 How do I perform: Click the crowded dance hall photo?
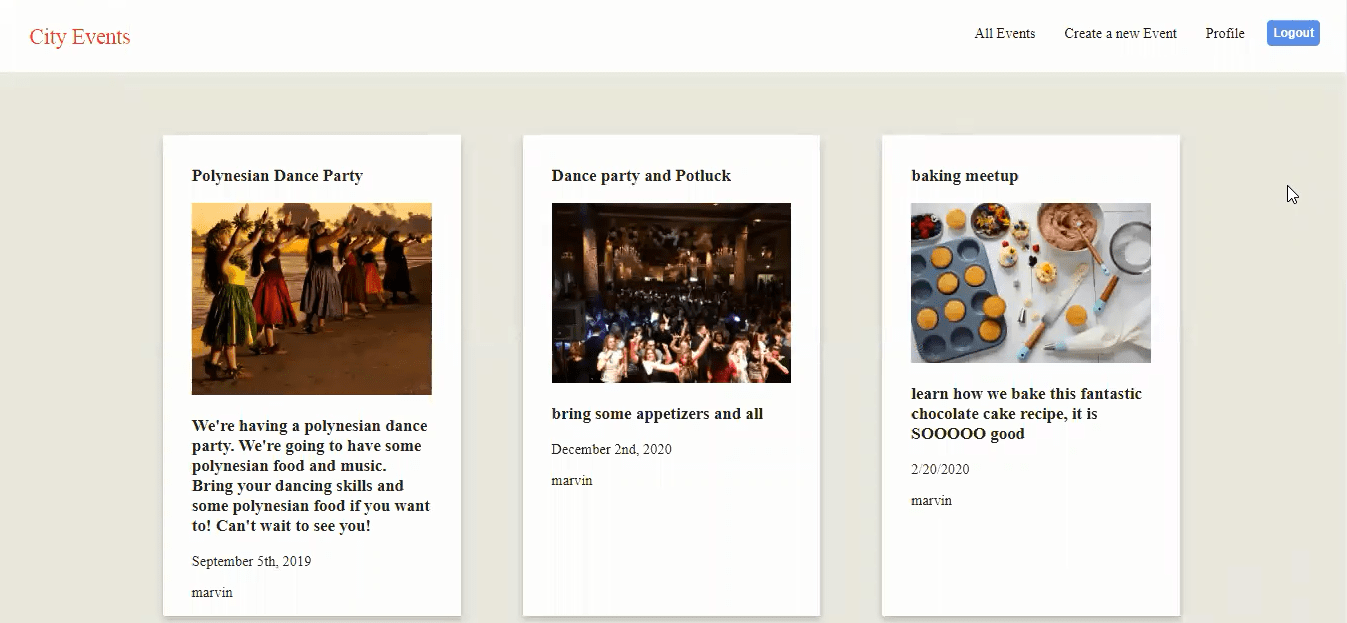[x=671, y=293]
